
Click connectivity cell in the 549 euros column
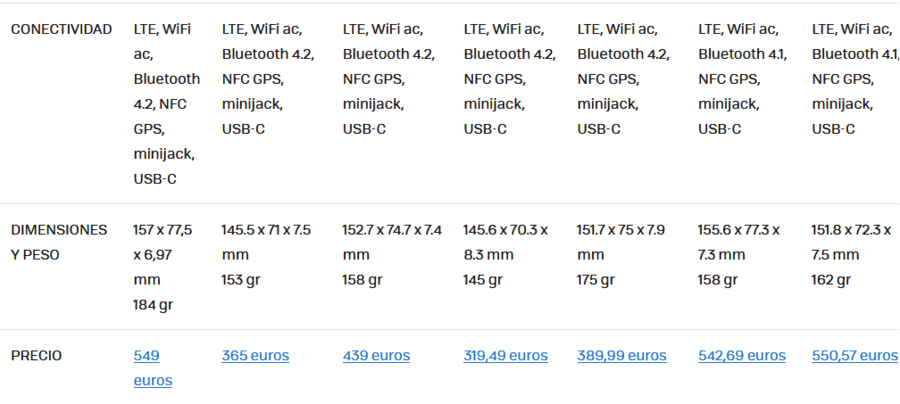pos(167,104)
